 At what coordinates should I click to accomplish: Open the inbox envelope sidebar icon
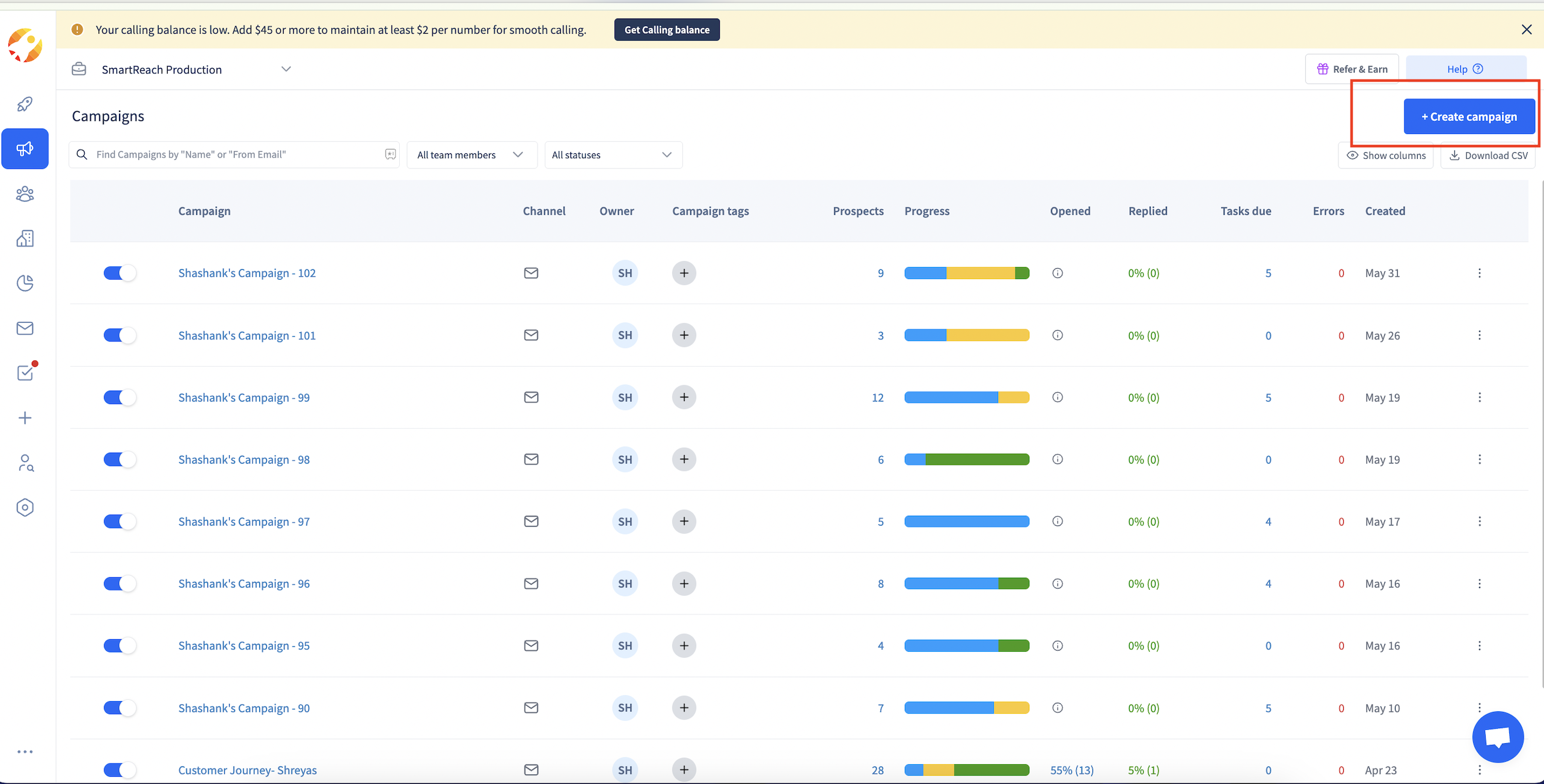coord(25,328)
